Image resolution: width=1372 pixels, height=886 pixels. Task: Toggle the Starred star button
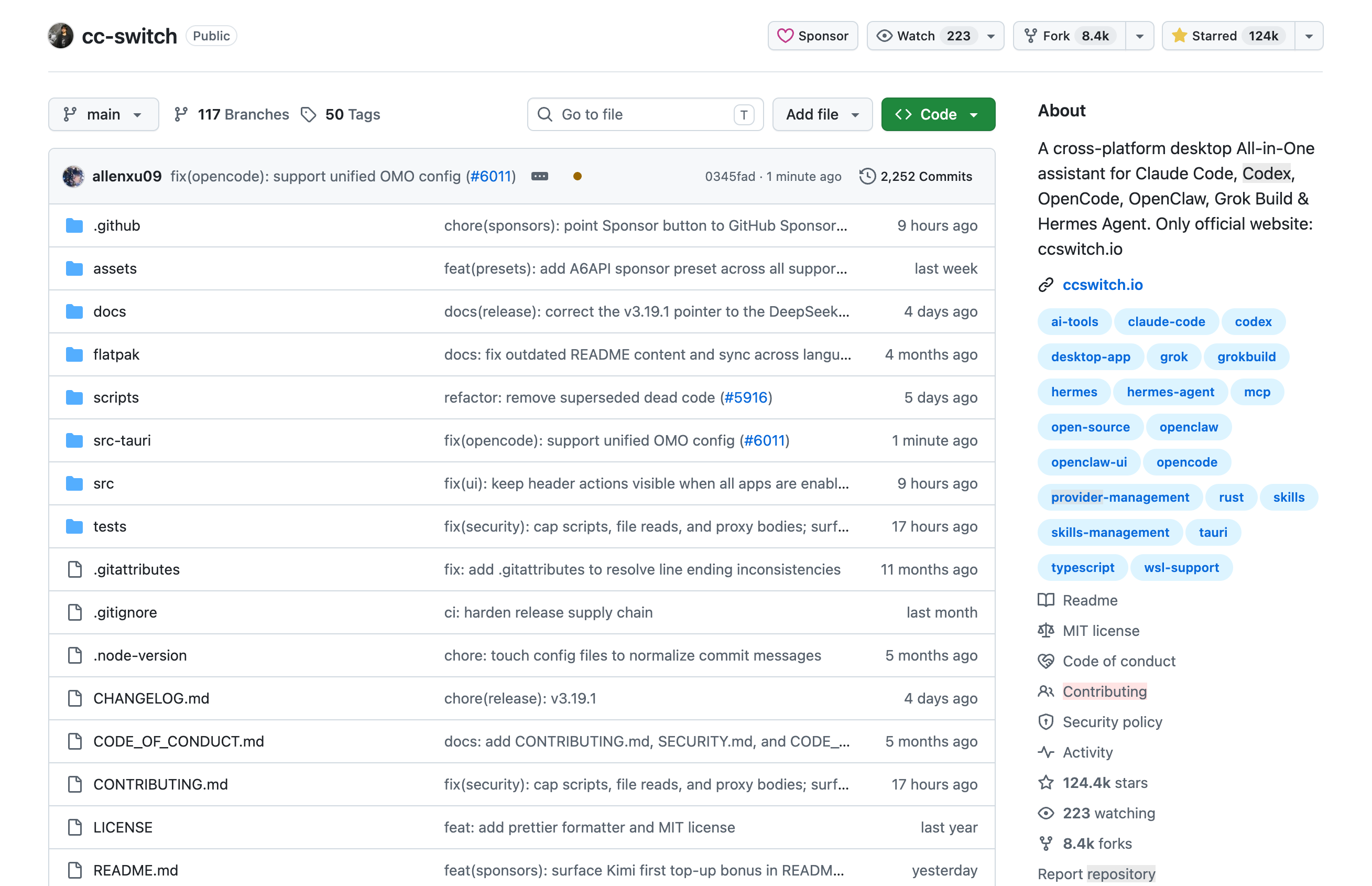point(1228,36)
